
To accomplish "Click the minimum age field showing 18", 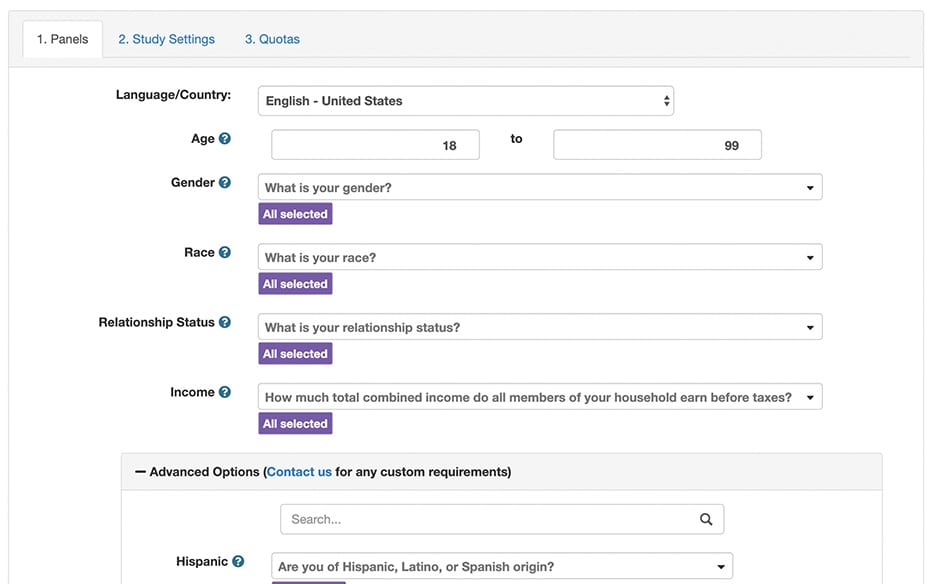I will (x=375, y=145).
